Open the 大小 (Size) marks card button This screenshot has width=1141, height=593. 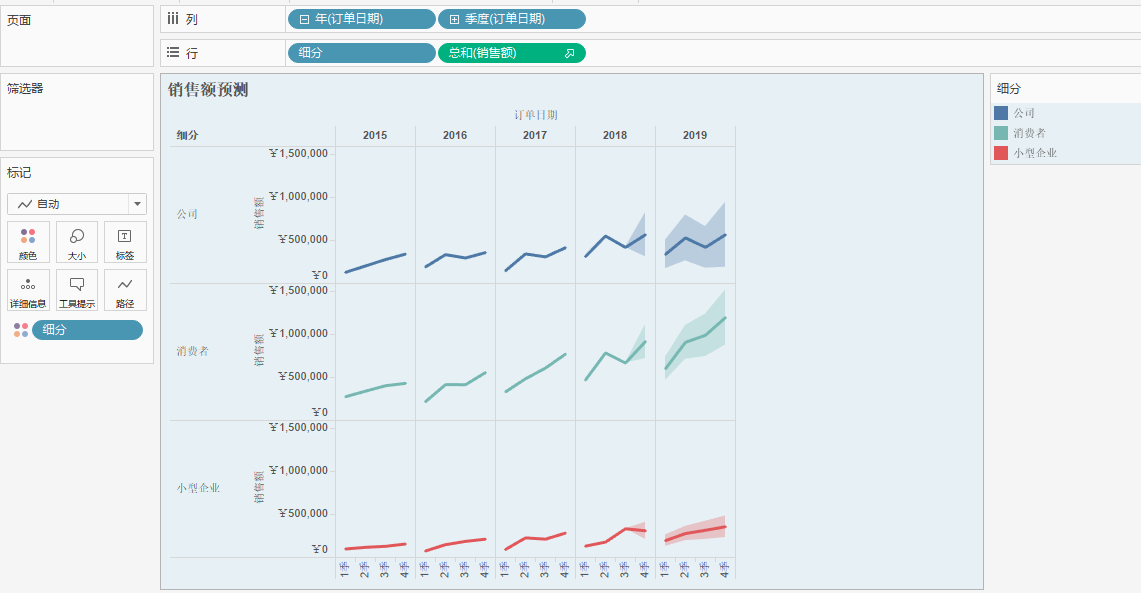pyautogui.click(x=77, y=242)
